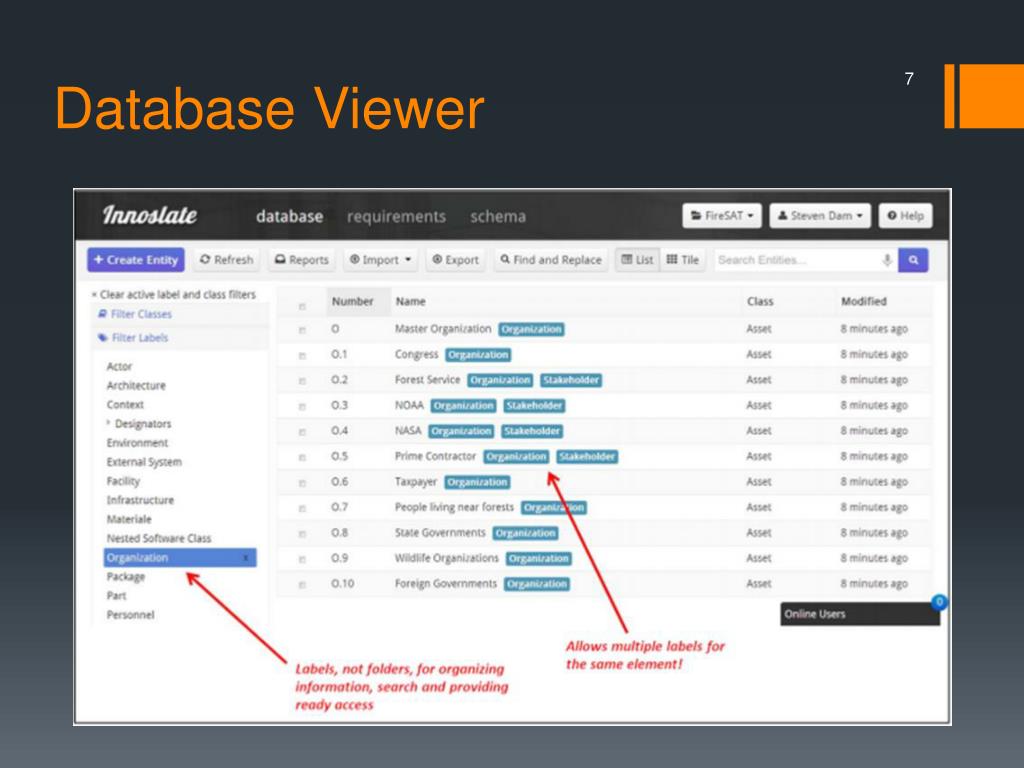Screen dimensions: 1024x768
Task: Sort by the Modified column header
Action: pyautogui.click(x=863, y=302)
